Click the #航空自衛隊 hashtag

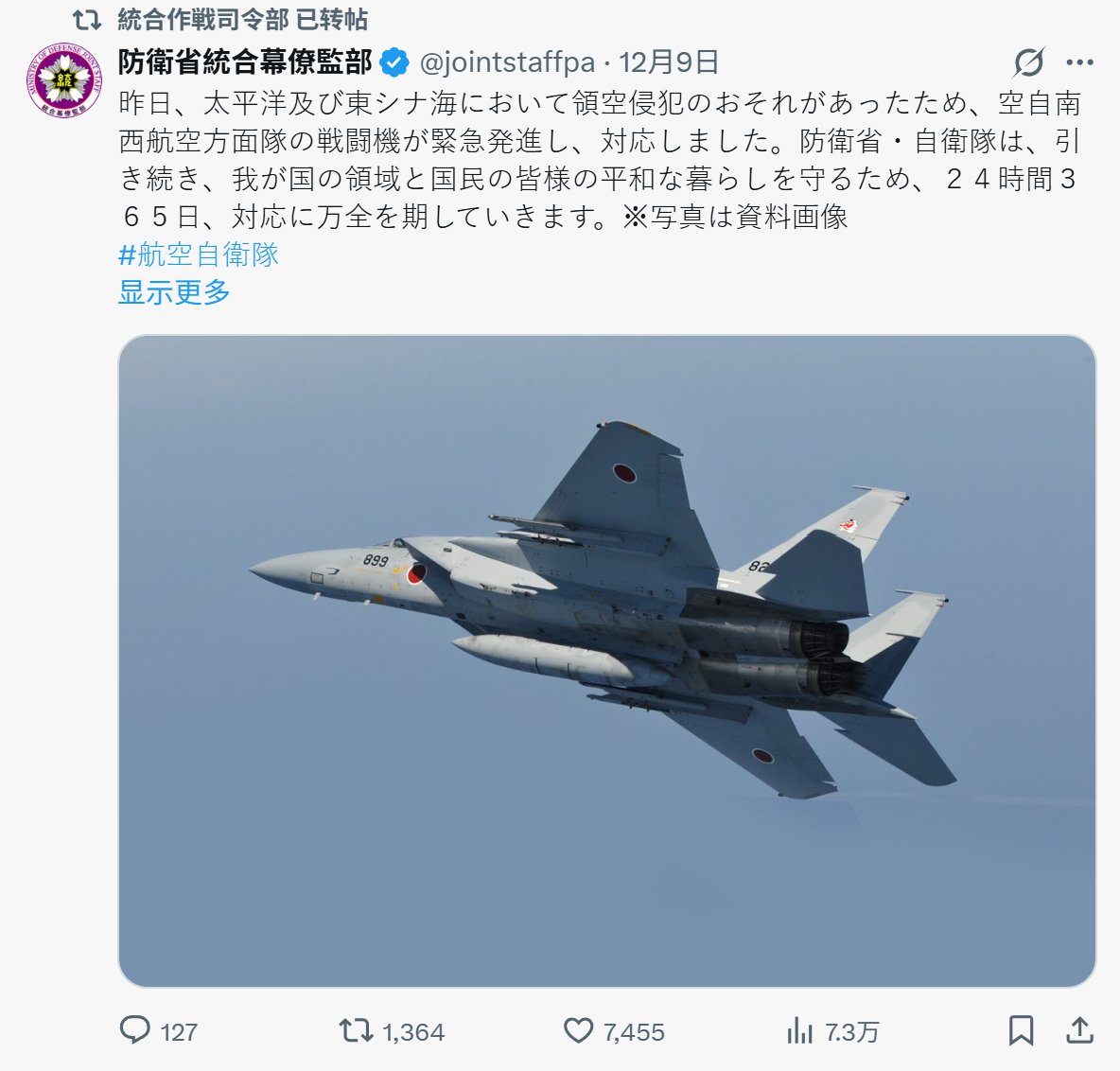click(x=199, y=255)
